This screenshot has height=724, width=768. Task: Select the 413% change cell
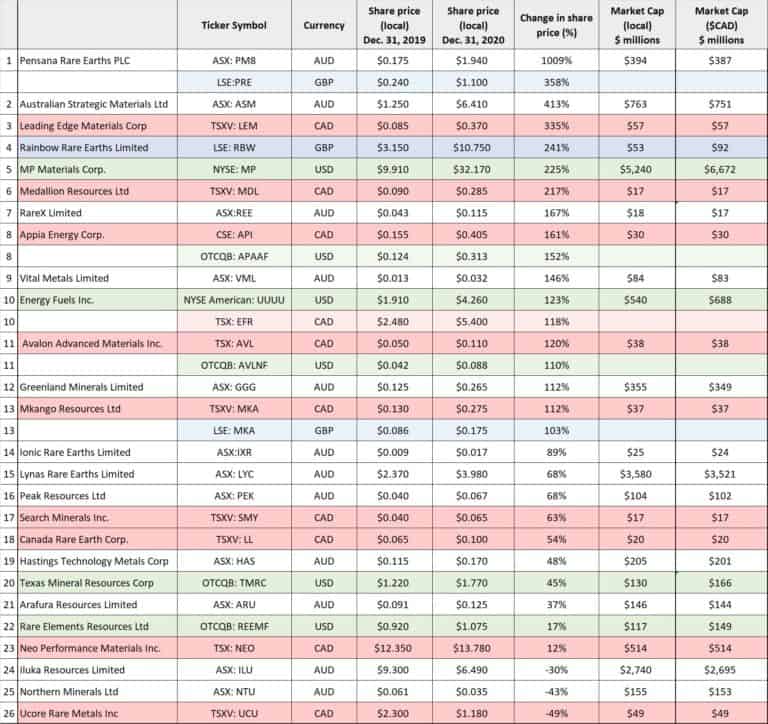point(556,104)
